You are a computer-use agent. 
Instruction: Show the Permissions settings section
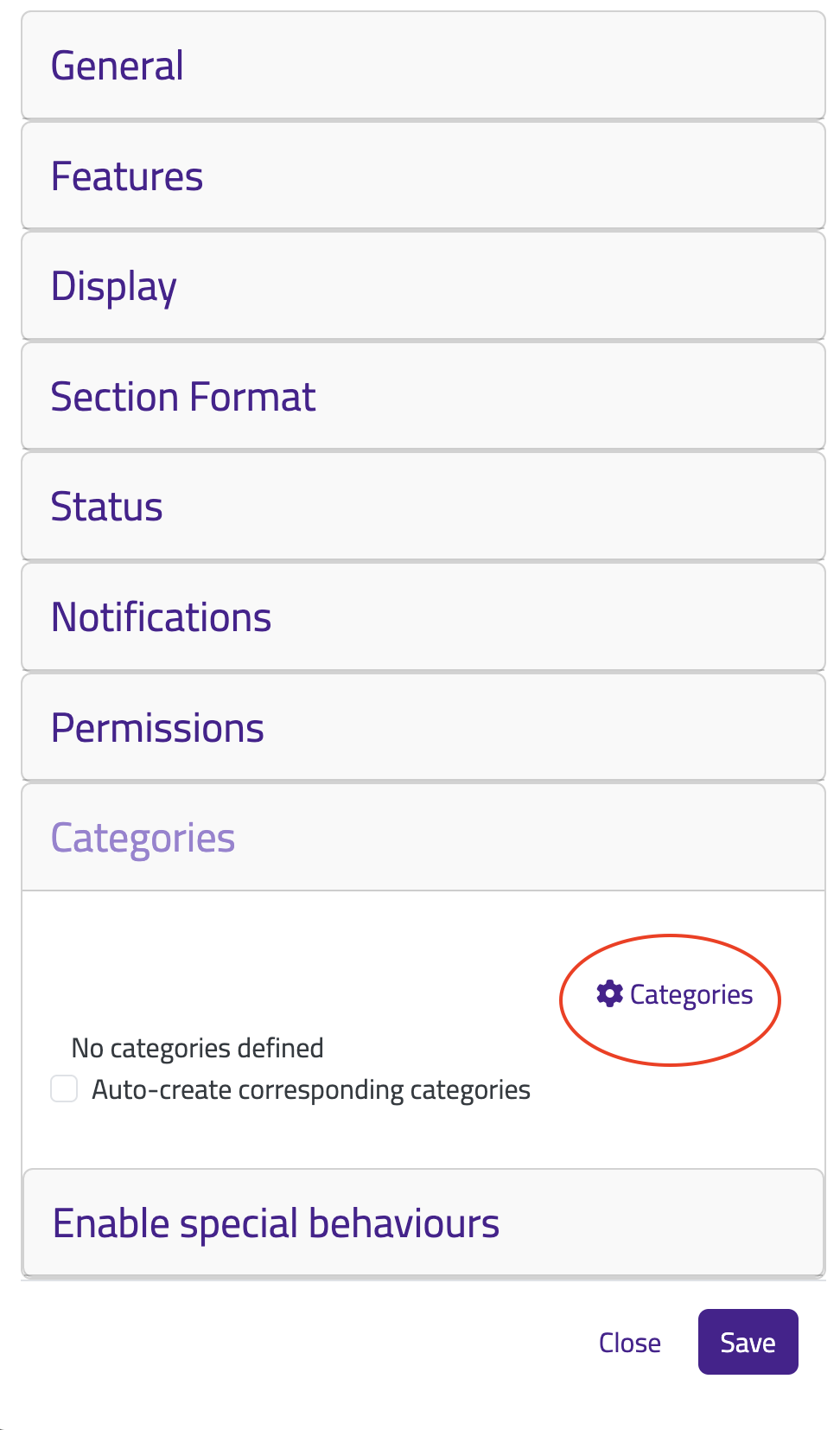click(x=423, y=727)
